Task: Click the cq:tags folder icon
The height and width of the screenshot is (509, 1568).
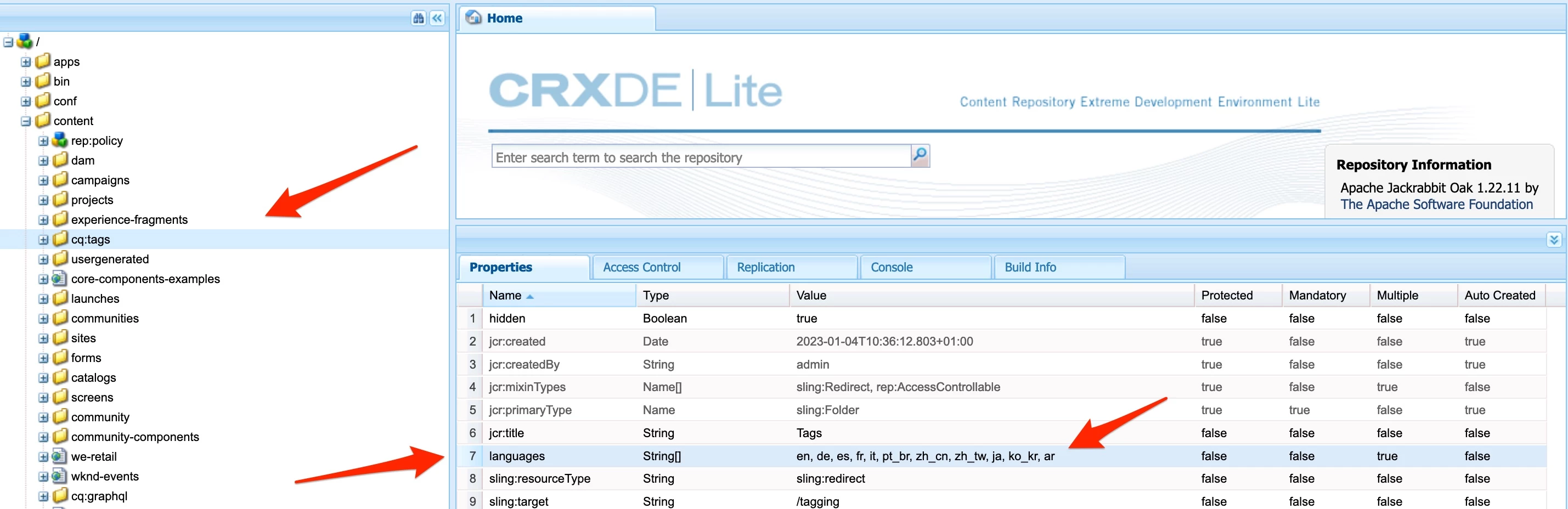Action: point(60,239)
